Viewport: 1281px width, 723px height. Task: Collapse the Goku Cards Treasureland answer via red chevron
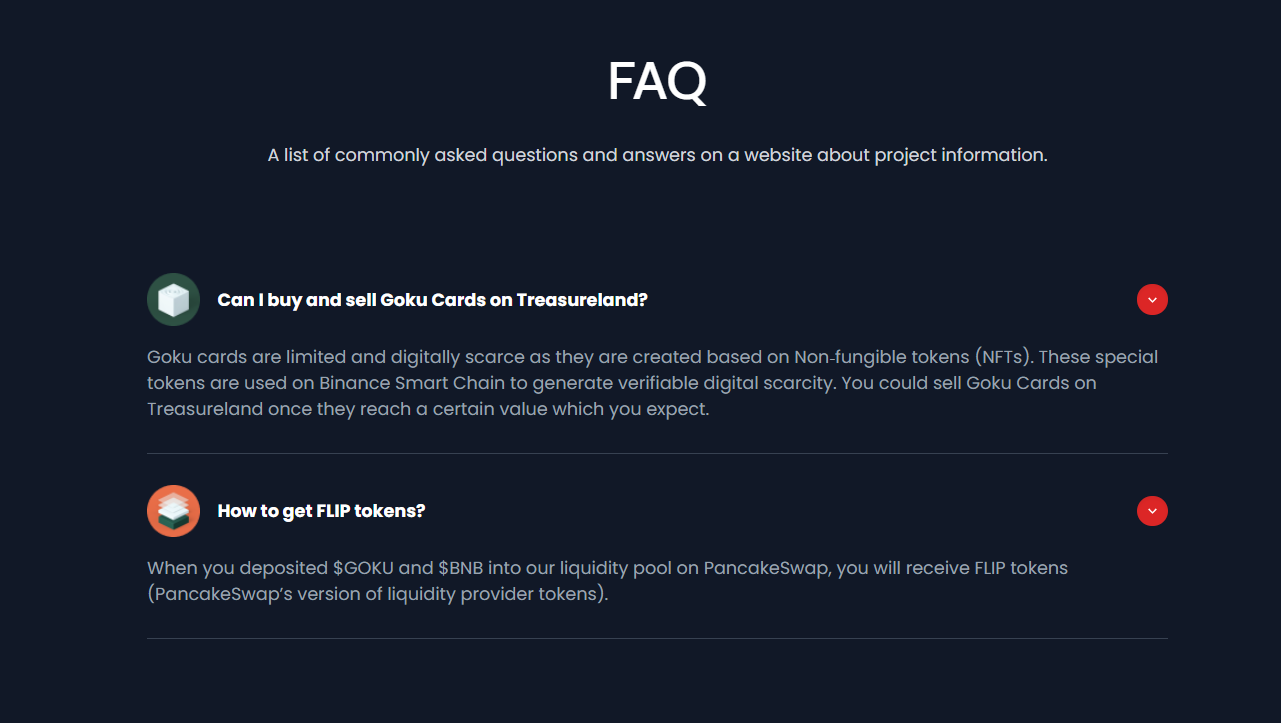click(1152, 299)
